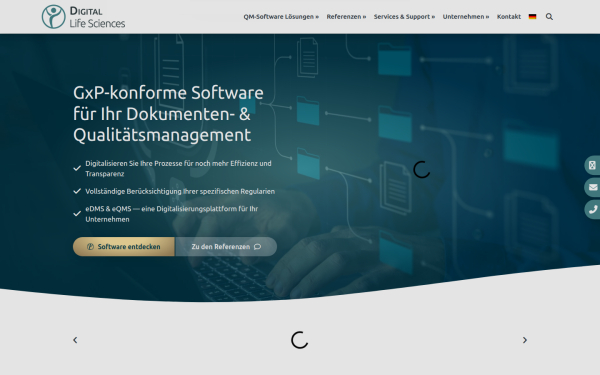This screenshot has height=375, width=600.
Task: Click text 'eDMS & eQMS — eine Digitalisierungsplattform'
Action: pos(161,209)
